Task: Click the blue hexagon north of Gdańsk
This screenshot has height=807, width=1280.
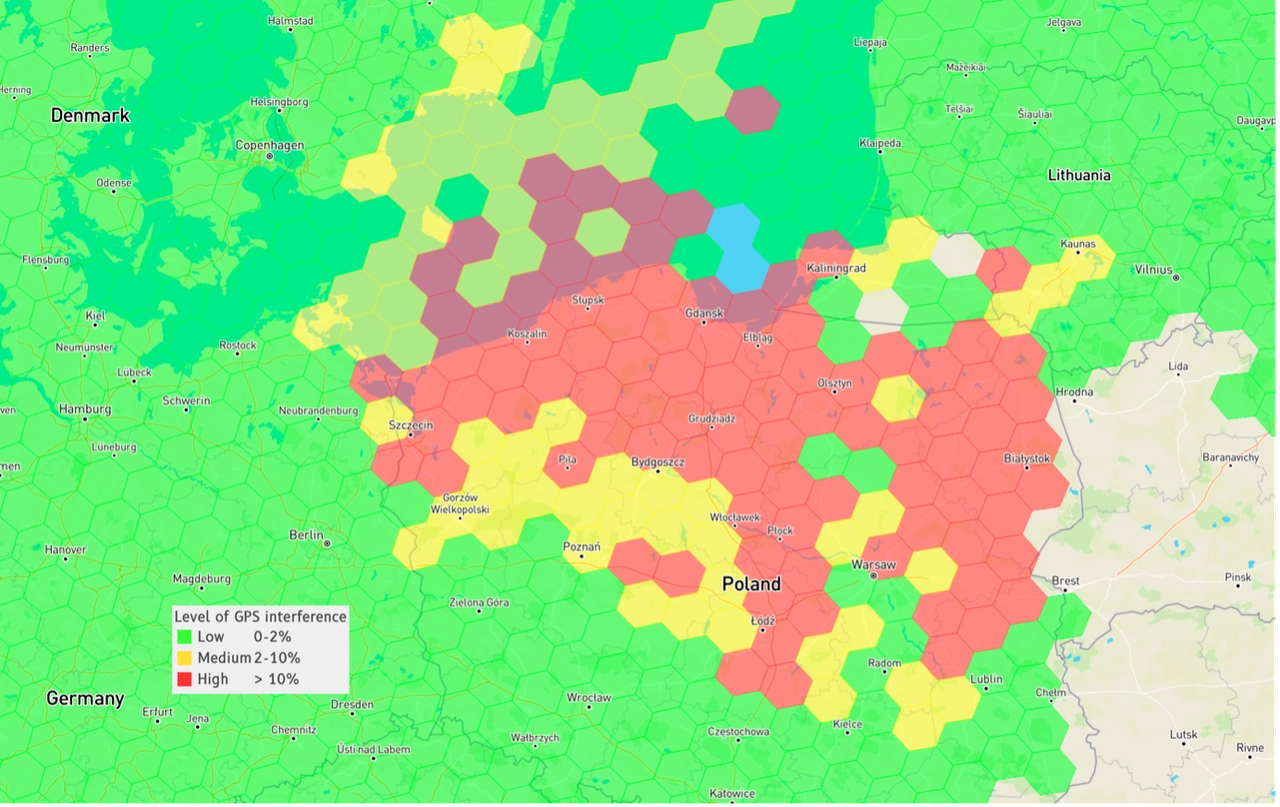Action: click(738, 249)
